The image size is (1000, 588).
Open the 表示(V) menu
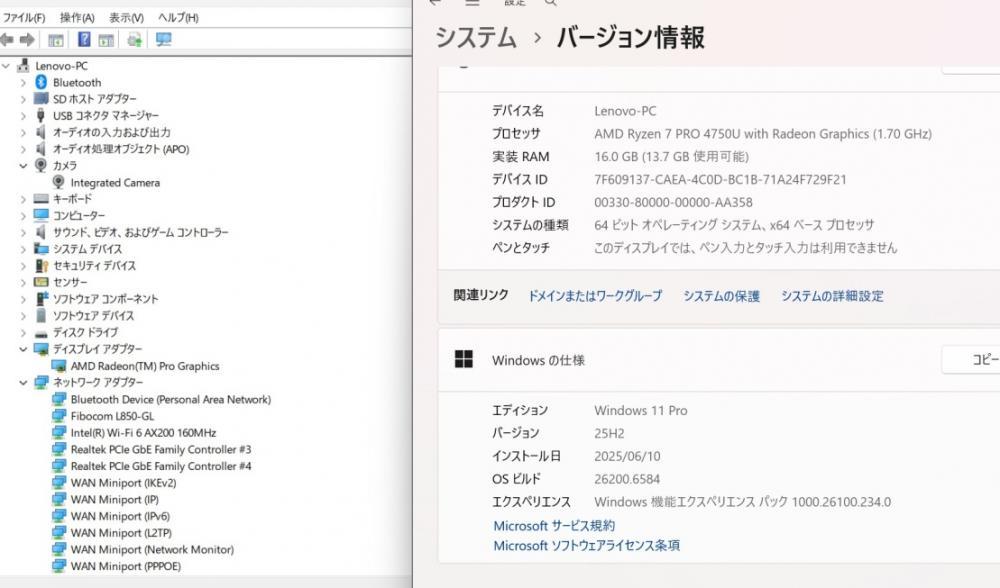click(x=126, y=17)
